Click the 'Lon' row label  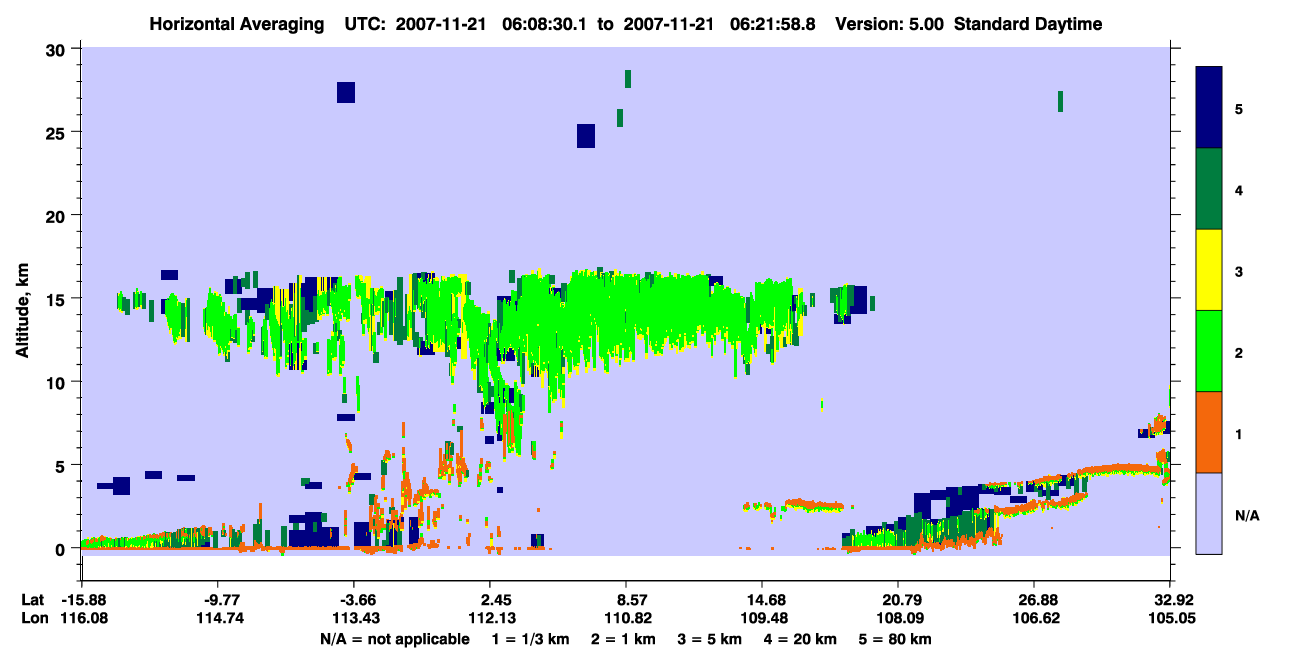click(34, 618)
